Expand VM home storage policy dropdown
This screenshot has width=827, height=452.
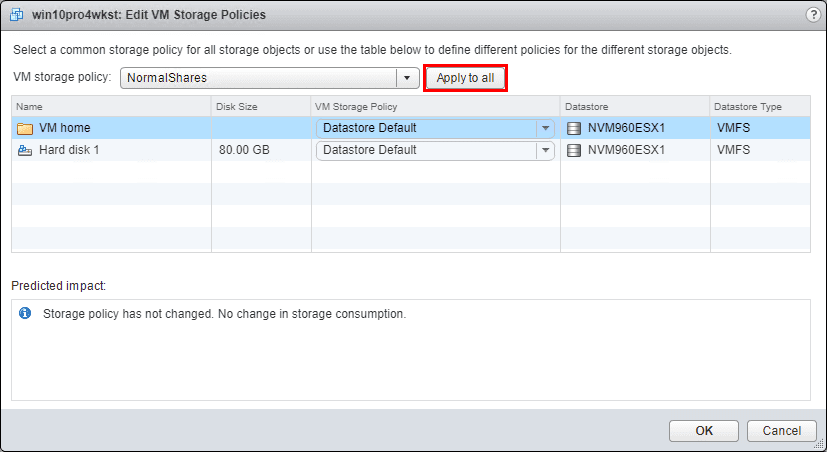tap(545, 128)
